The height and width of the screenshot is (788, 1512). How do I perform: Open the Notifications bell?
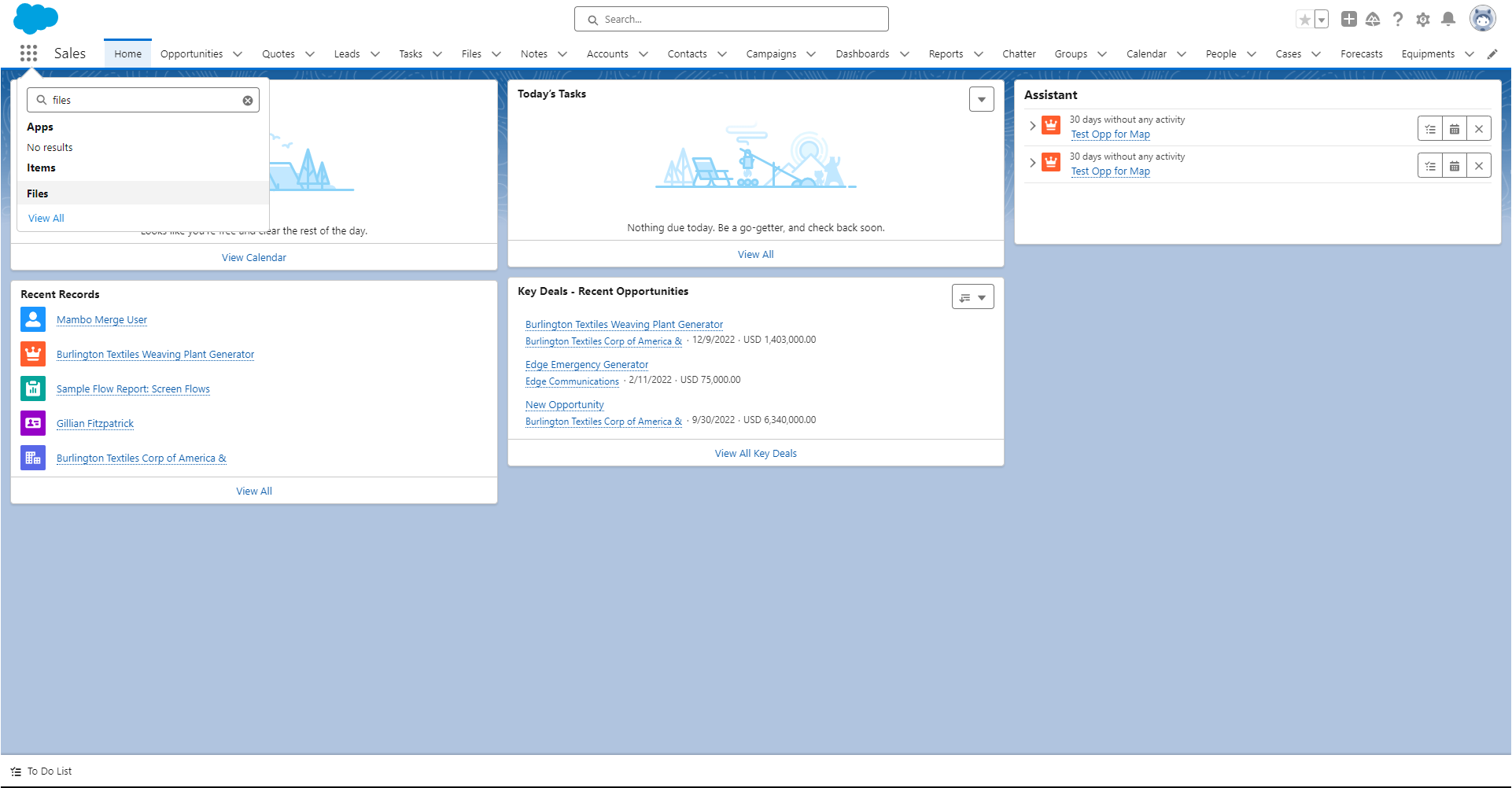[1447, 20]
